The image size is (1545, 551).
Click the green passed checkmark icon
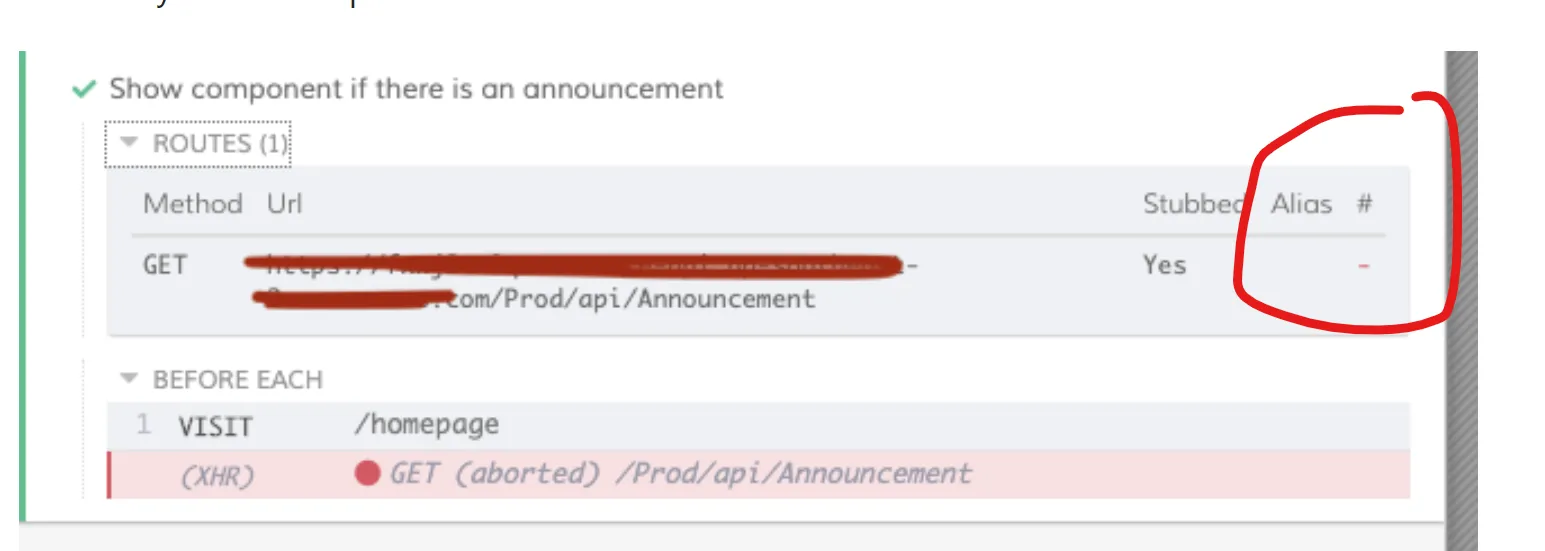83,90
